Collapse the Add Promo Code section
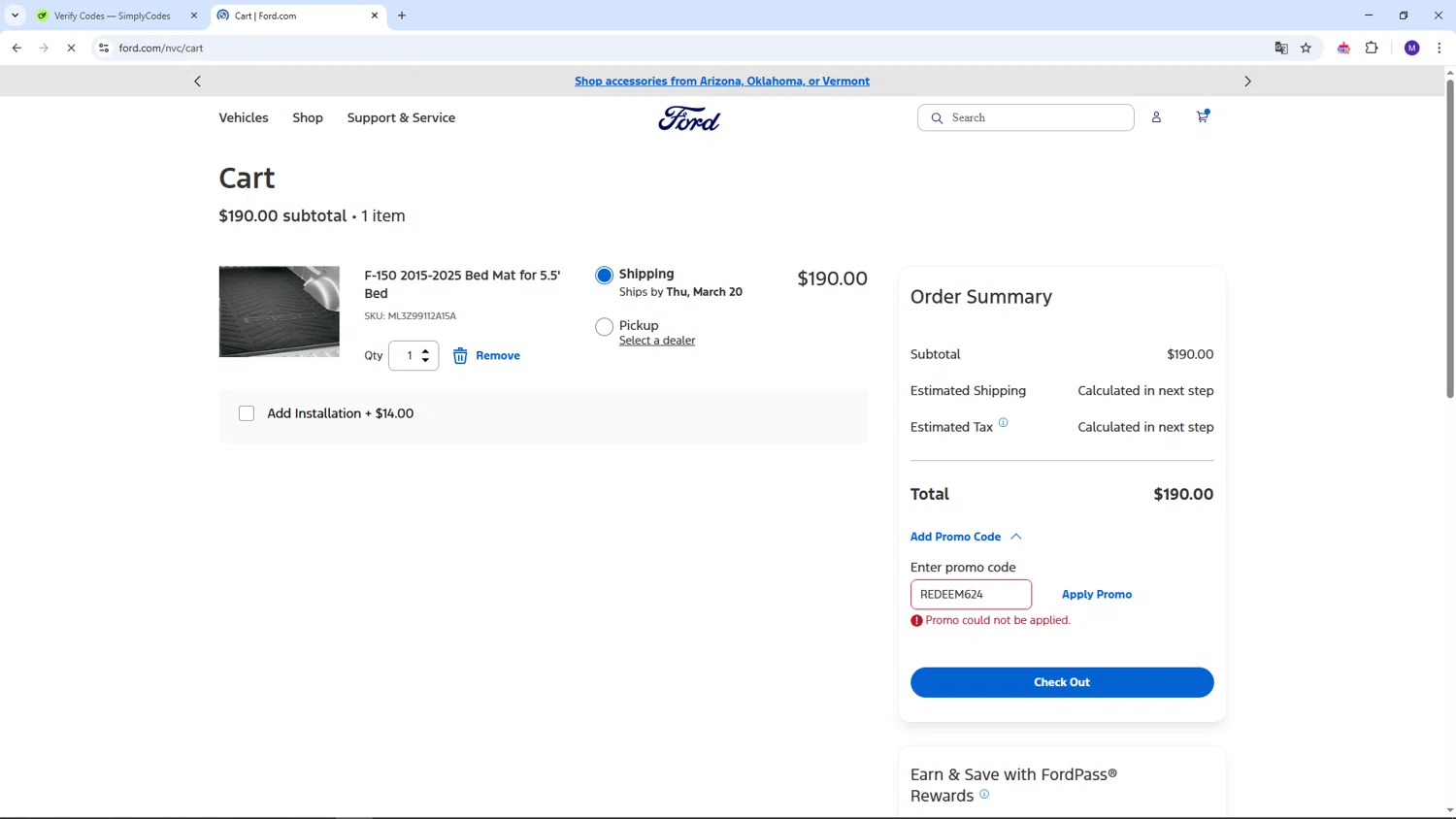Screen dimensions: 1456x819 [x=966, y=537]
